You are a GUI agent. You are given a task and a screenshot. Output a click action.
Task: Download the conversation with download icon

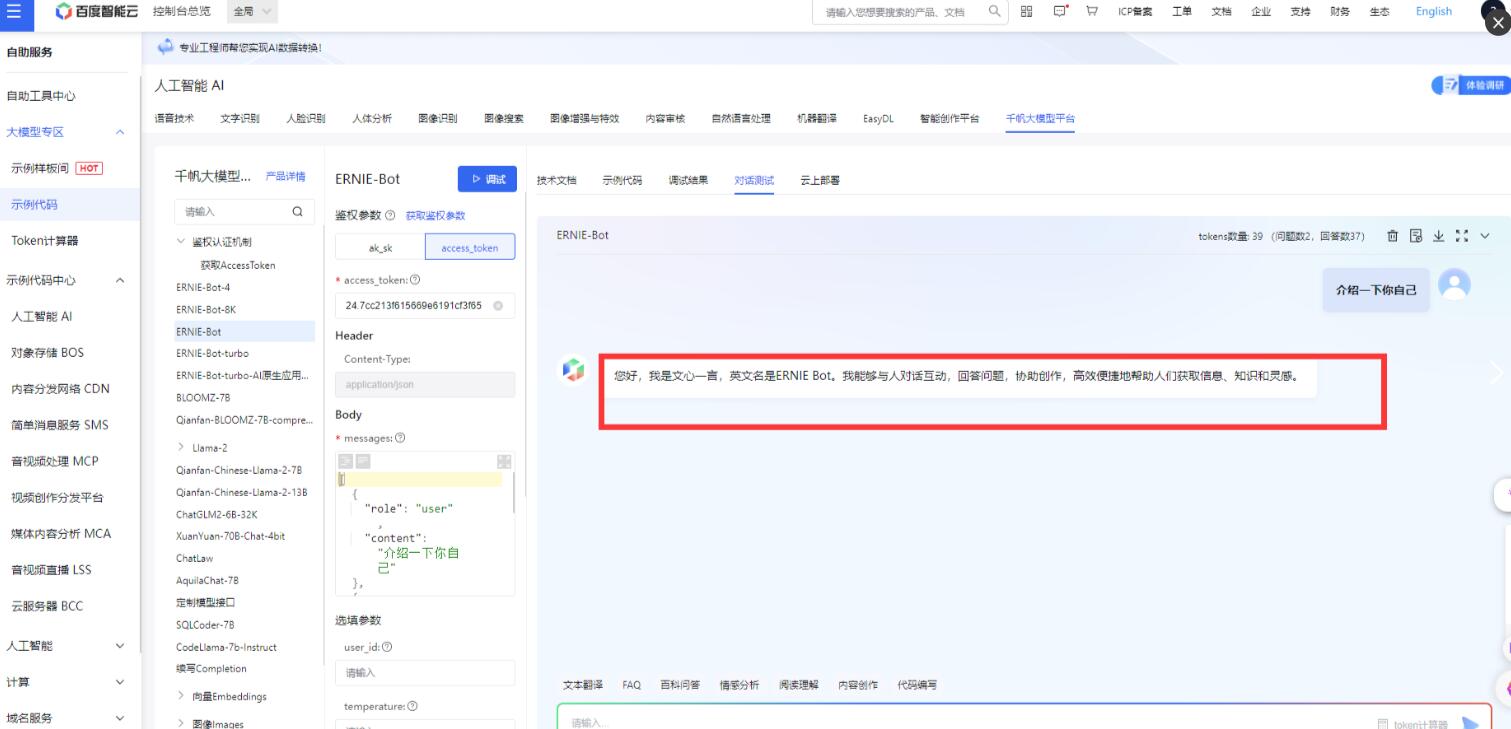pos(1439,236)
